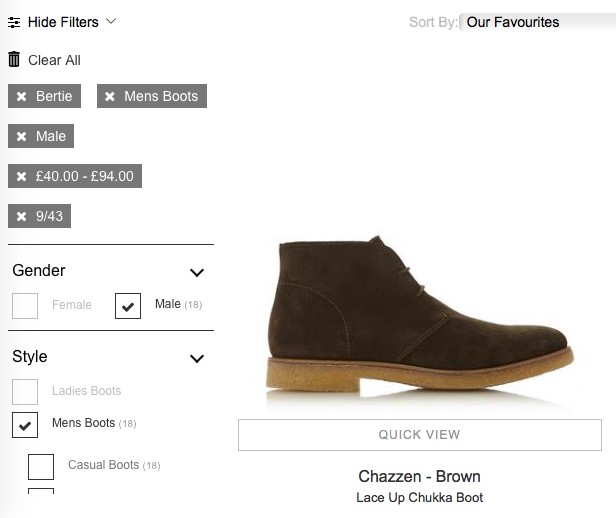The image size is (616, 518).
Task: Collapse the Gender filter section chevron
Action: [x=197, y=273]
